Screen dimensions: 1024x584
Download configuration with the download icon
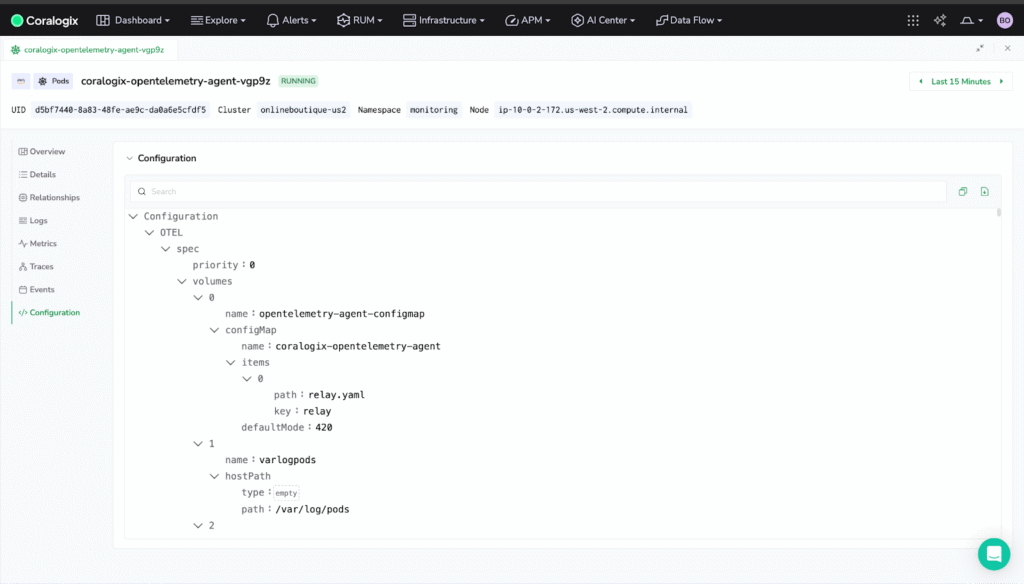click(x=984, y=191)
